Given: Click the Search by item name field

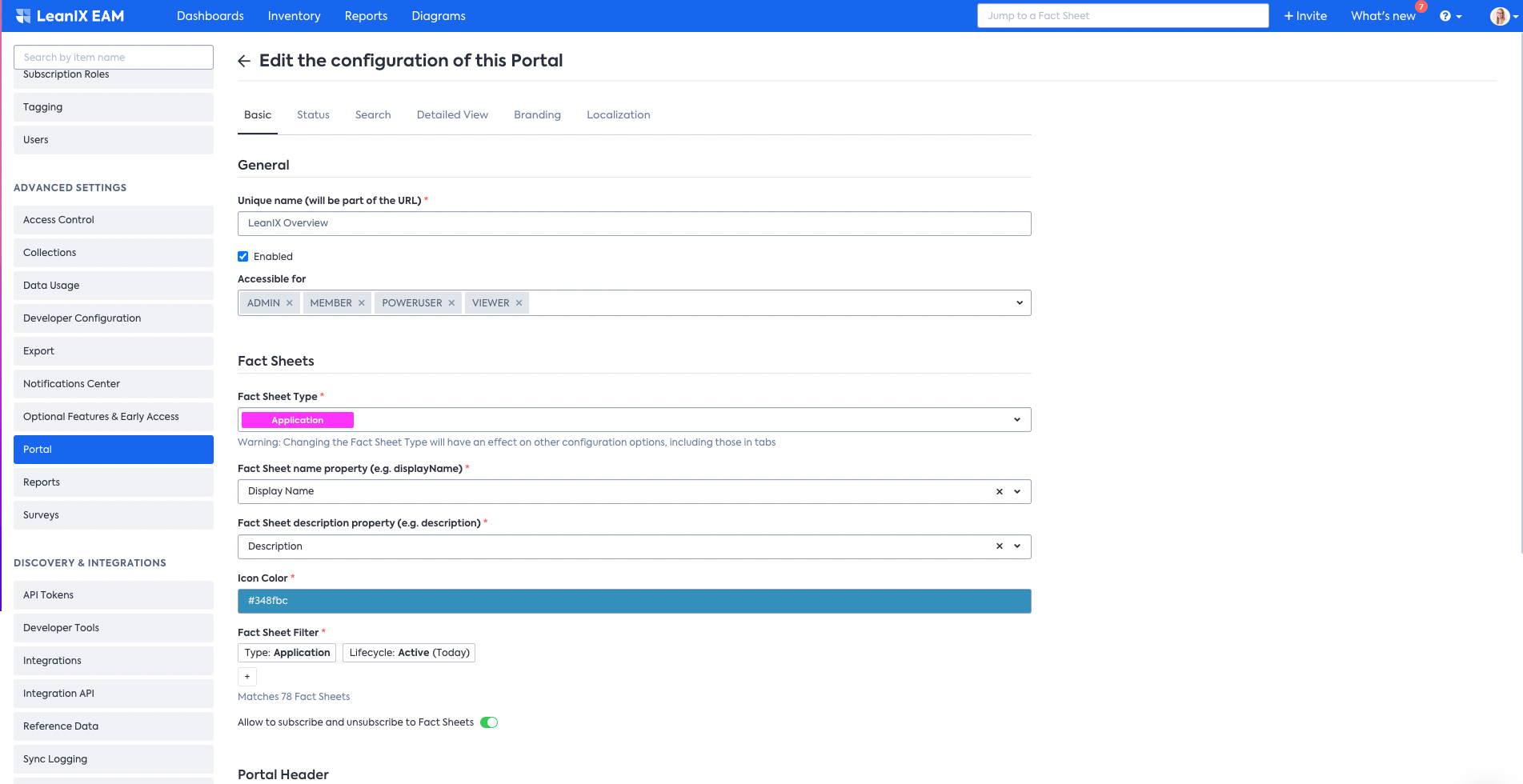Looking at the screenshot, I should (114, 58).
